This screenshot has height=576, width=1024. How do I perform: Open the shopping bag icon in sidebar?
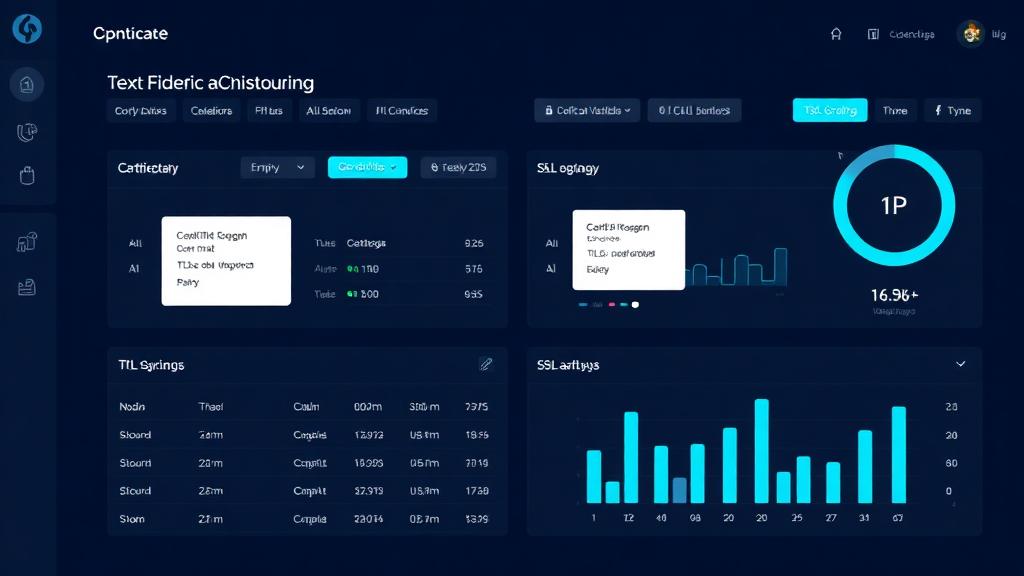(27, 178)
